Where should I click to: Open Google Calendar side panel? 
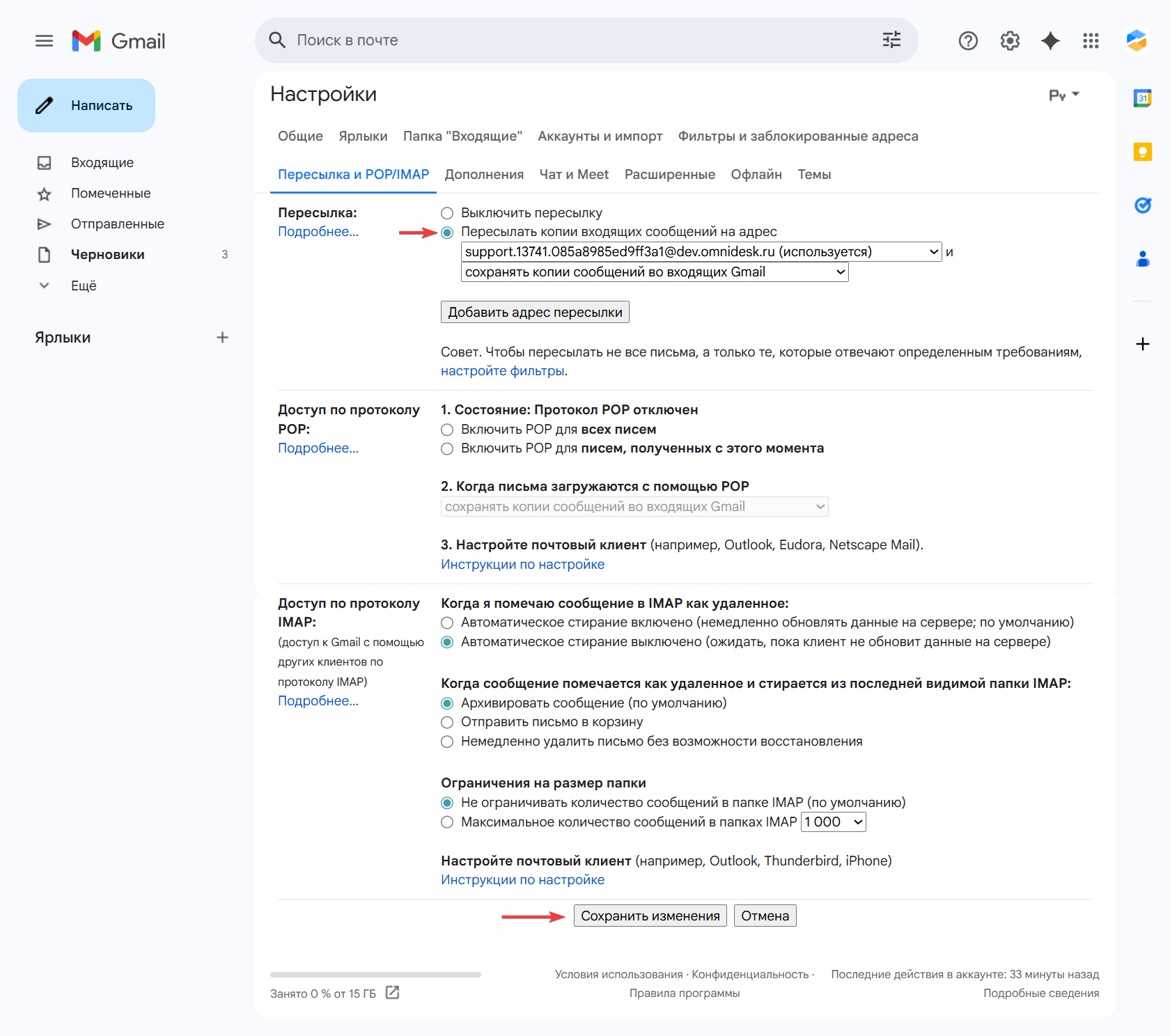(x=1142, y=99)
